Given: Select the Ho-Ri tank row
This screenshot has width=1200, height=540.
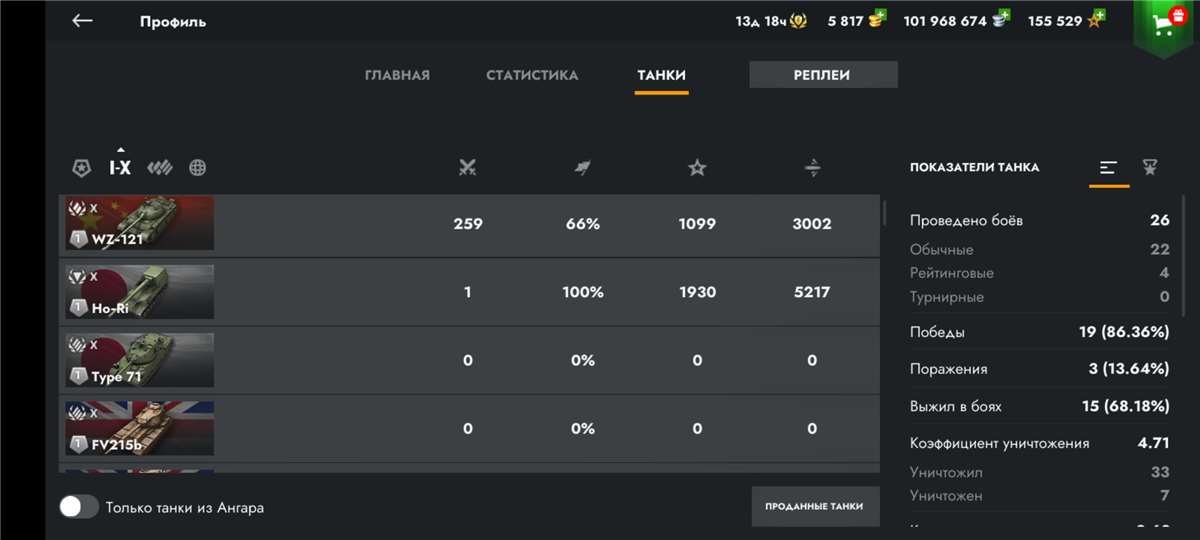Looking at the screenshot, I should pos(468,292).
